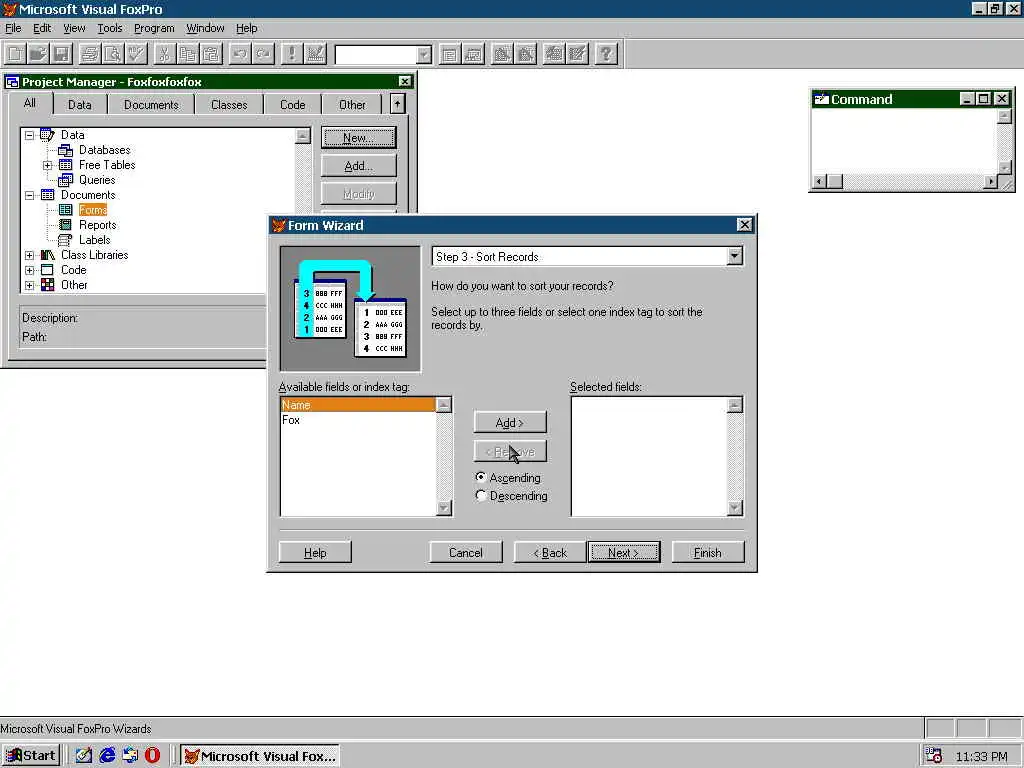The image size is (1024, 768).
Task: Click the New file toolbar icon
Action: (x=16, y=54)
